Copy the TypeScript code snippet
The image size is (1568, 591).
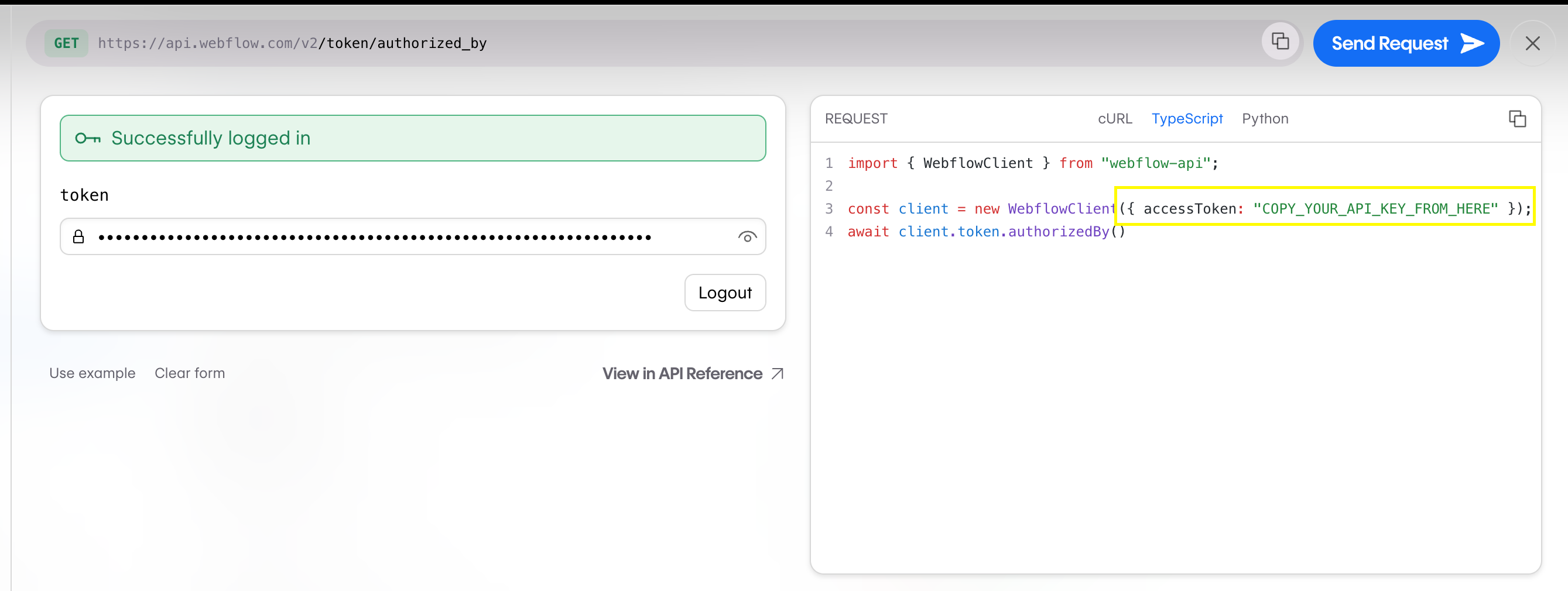[1517, 119]
